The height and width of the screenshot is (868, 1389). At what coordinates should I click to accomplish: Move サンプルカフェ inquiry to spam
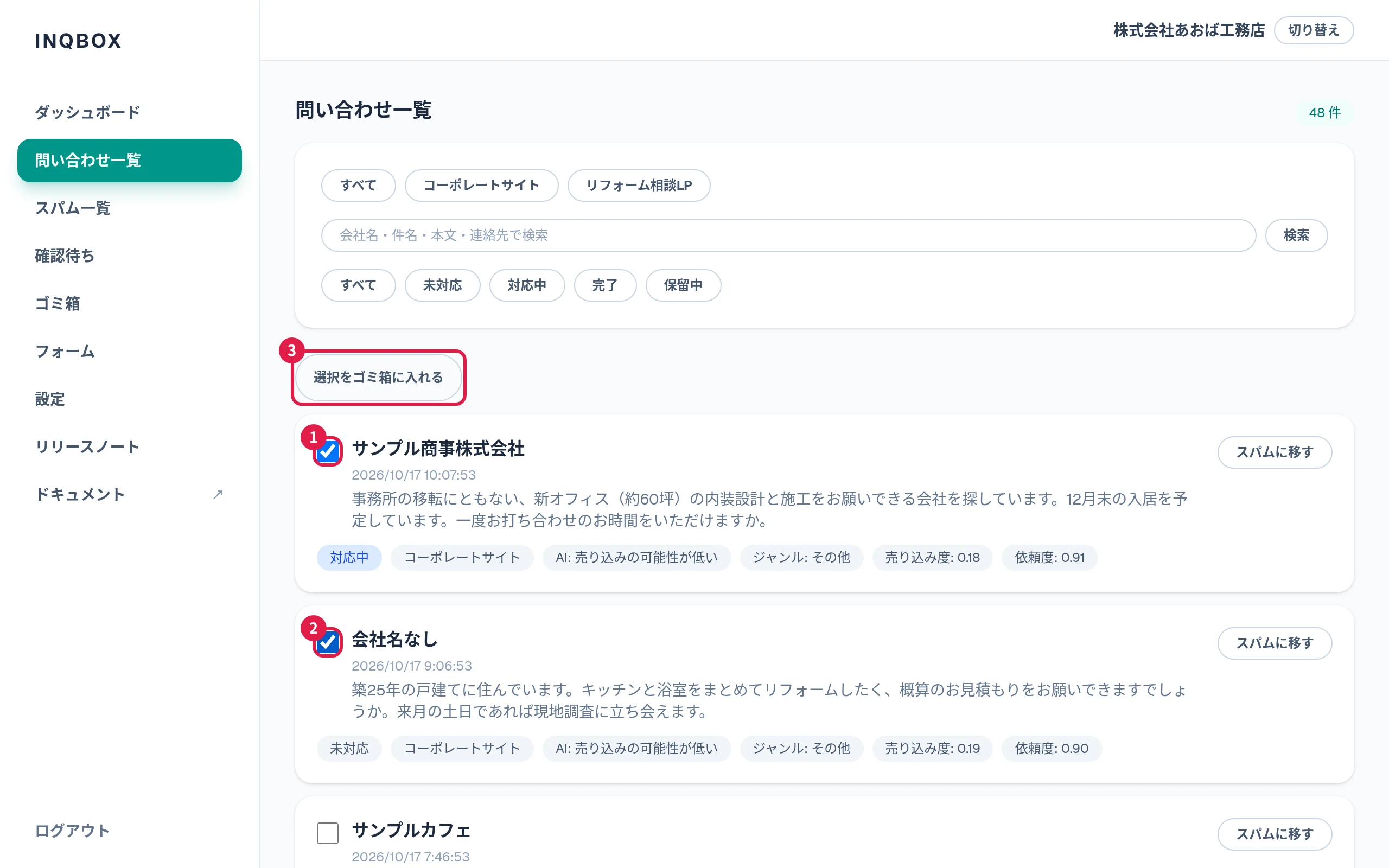click(x=1275, y=834)
